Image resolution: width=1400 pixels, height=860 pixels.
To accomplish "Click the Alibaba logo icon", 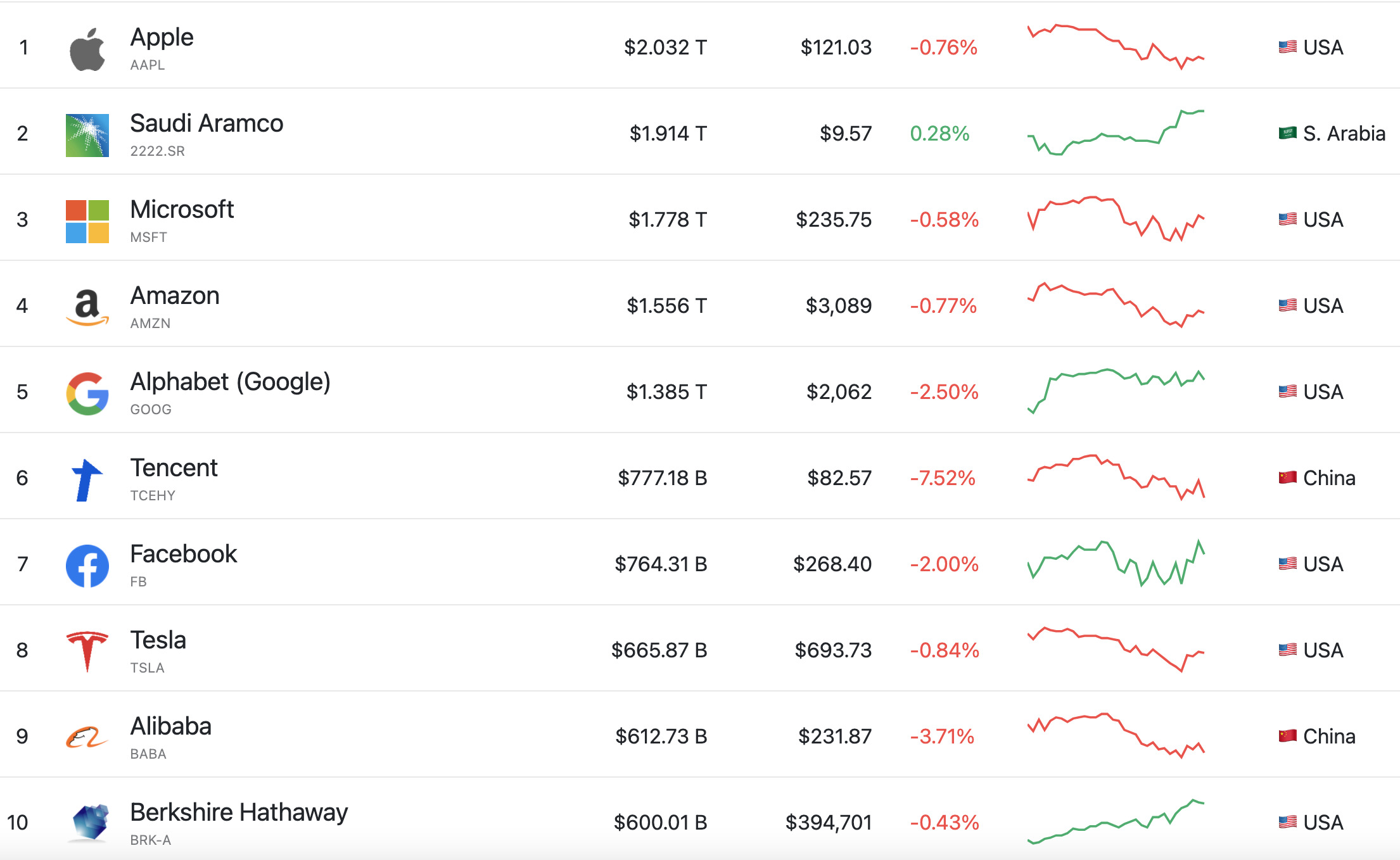I will [x=87, y=737].
